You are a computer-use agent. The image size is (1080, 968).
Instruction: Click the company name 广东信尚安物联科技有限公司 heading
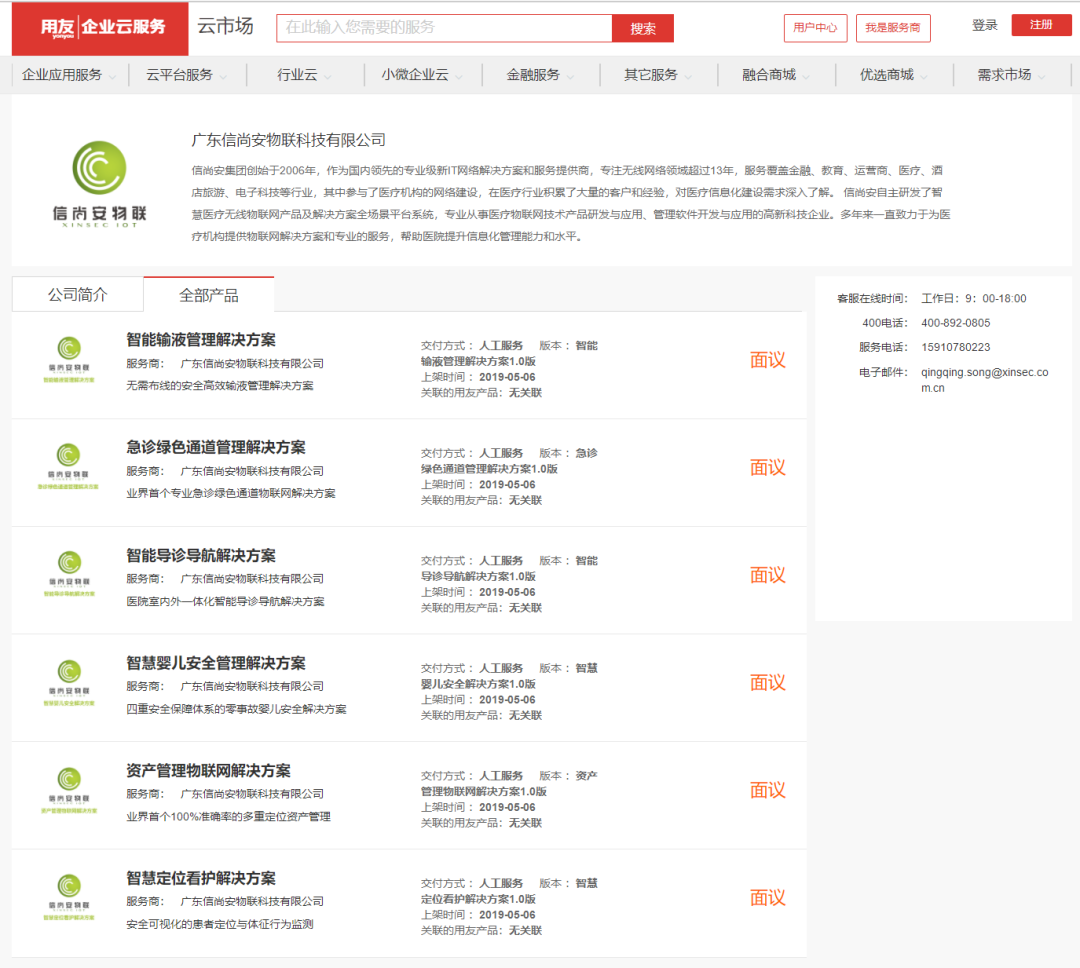[x=289, y=140]
